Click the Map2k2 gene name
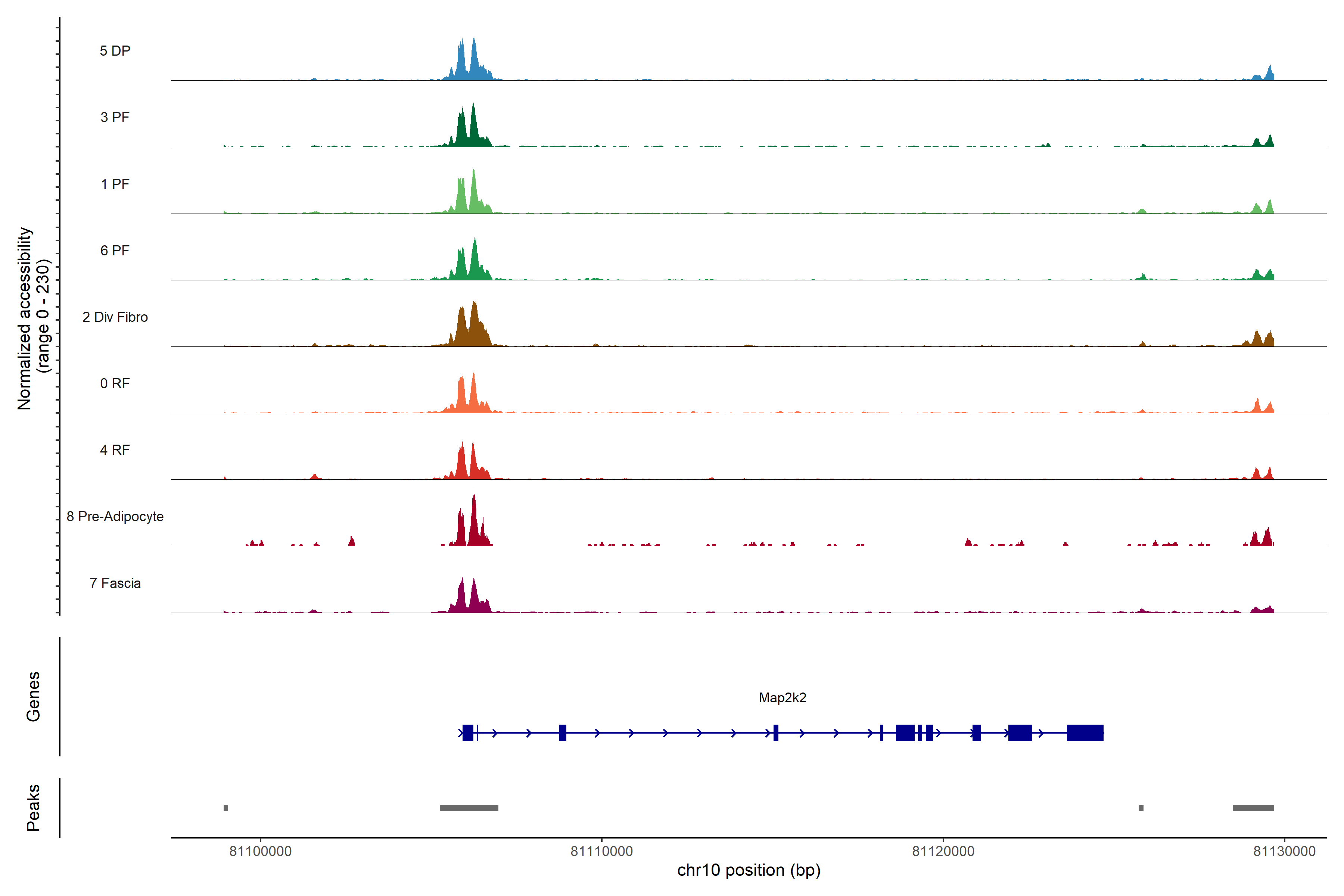 tap(782, 698)
